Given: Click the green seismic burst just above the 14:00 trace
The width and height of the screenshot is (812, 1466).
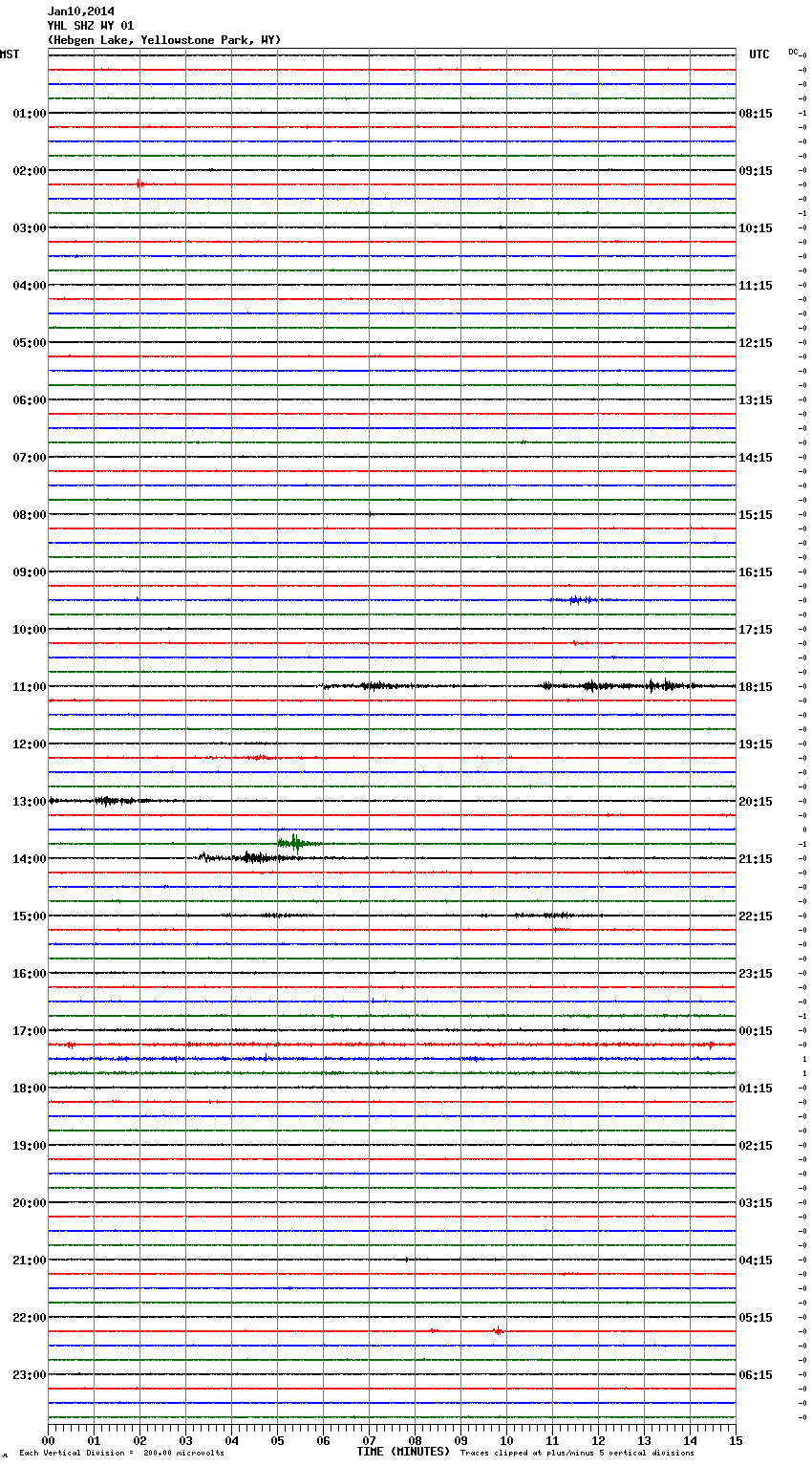Looking at the screenshot, I should pos(297,842).
